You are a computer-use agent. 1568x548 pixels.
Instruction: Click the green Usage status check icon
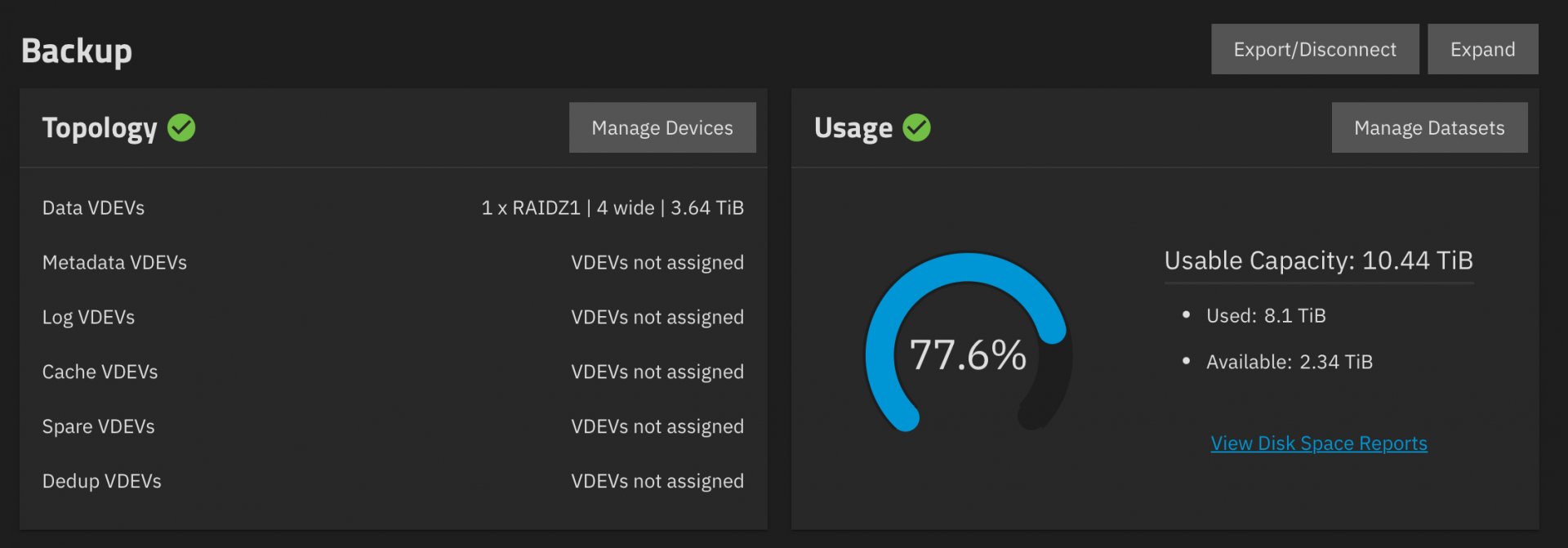pos(916,127)
